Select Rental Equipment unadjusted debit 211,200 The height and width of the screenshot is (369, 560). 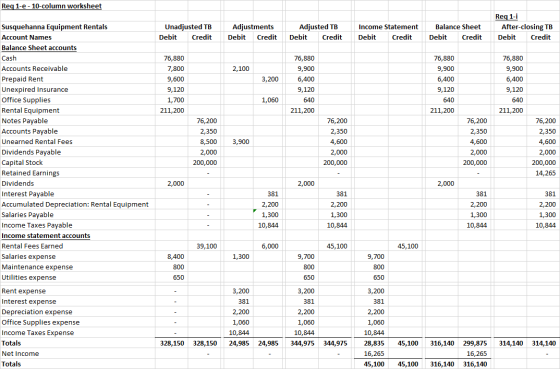[x=172, y=110]
